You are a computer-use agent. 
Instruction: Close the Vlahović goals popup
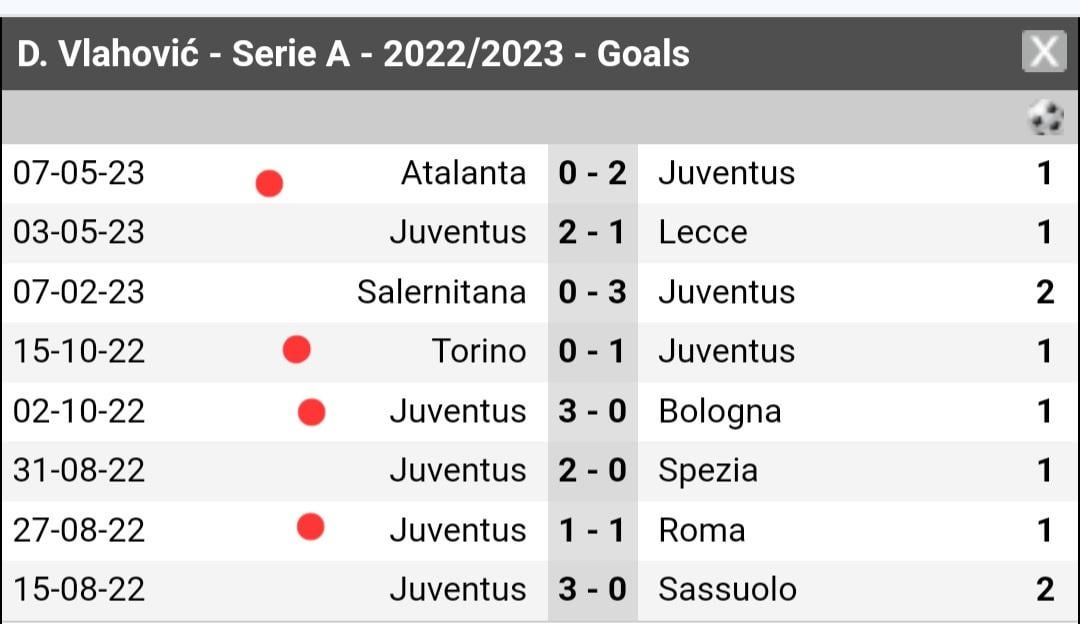click(1044, 51)
